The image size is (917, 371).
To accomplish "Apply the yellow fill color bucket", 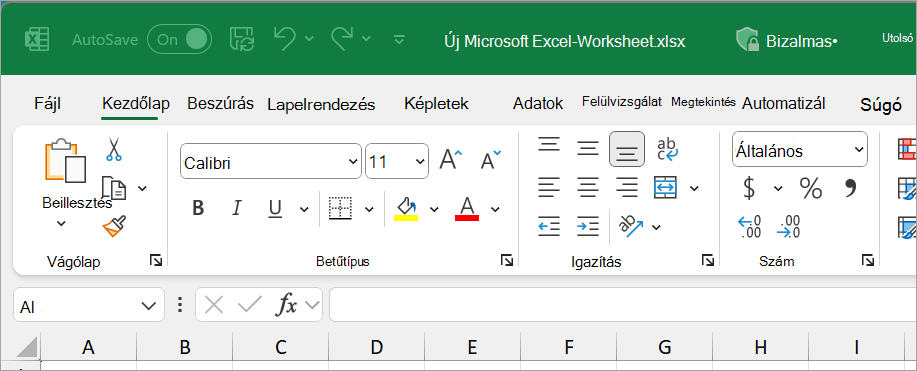I will (x=406, y=208).
